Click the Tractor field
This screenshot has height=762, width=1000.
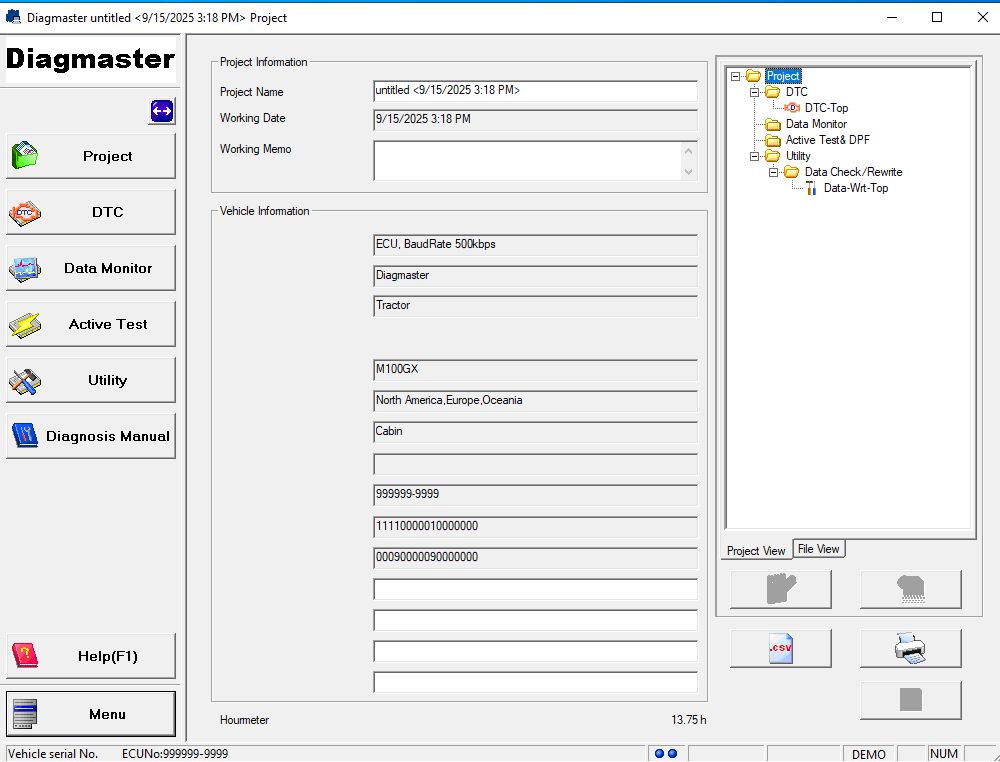(x=535, y=306)
